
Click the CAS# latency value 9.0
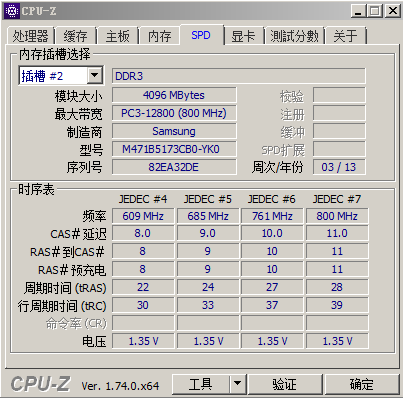208,233
